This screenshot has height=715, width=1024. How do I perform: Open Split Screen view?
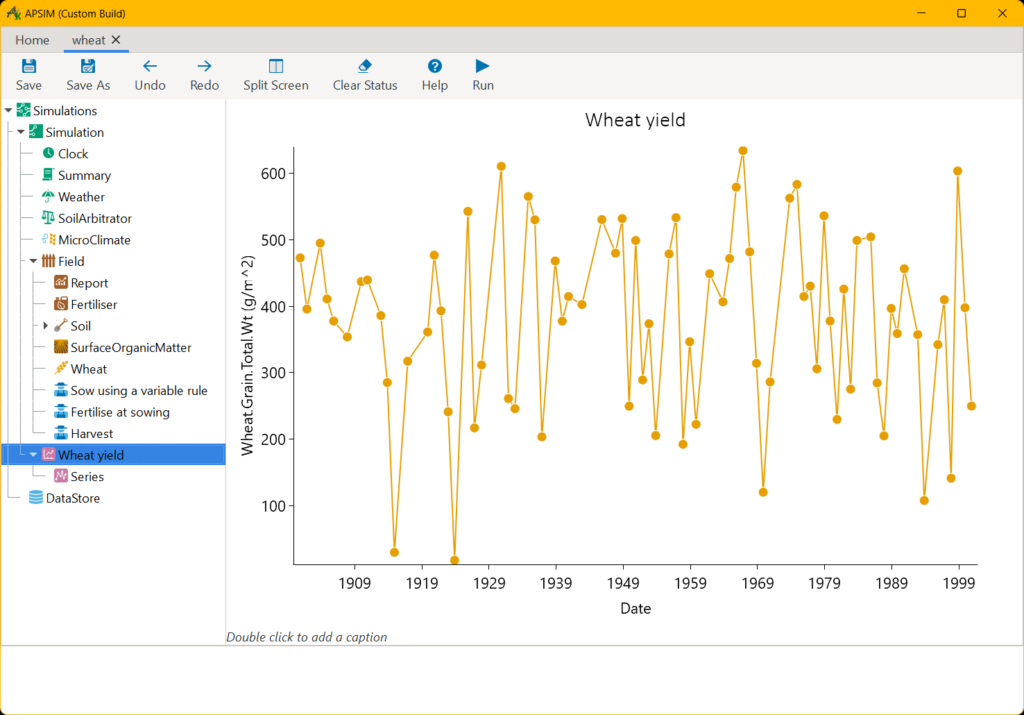coord(276,67)
